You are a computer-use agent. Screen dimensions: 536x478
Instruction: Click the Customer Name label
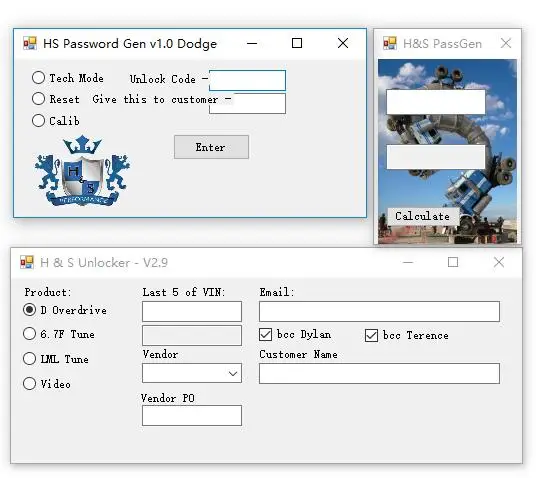[x=298, y=354]
